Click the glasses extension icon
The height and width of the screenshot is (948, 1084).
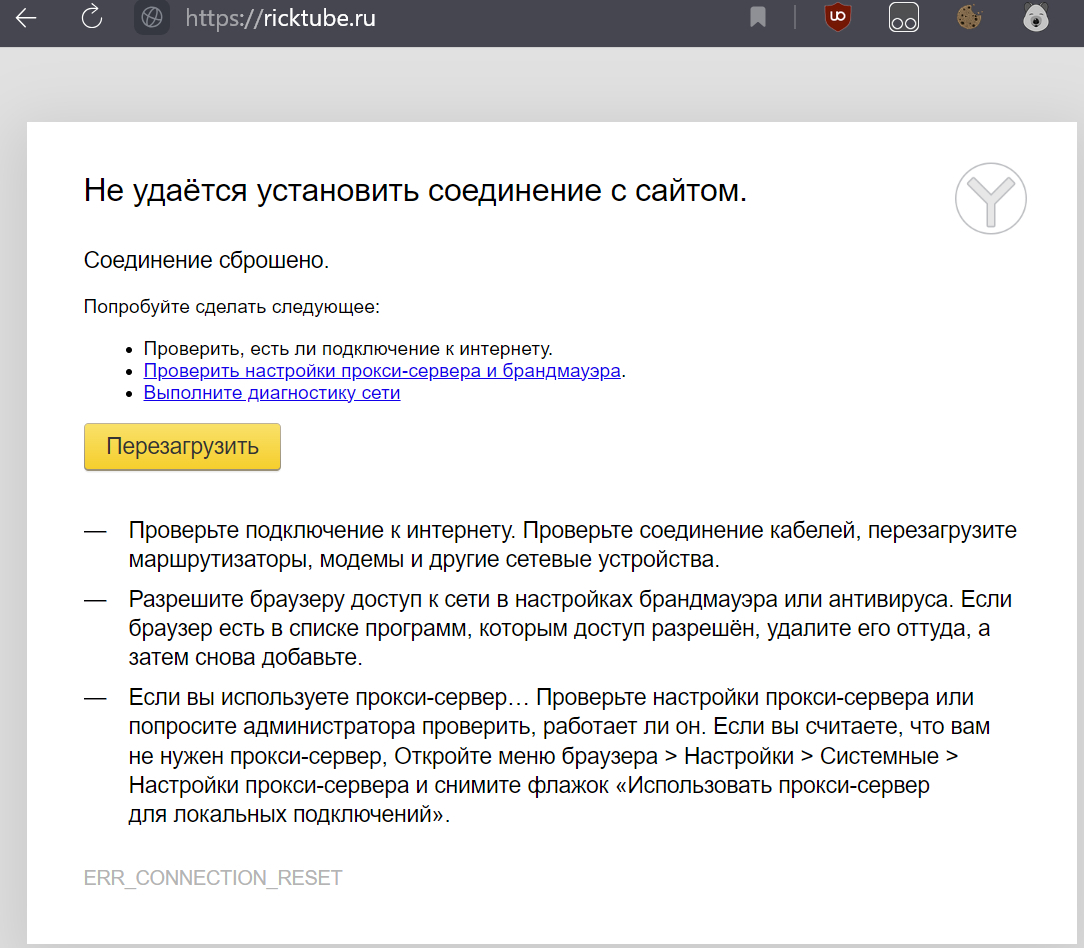pyautogui.click(x=904, y=18)
